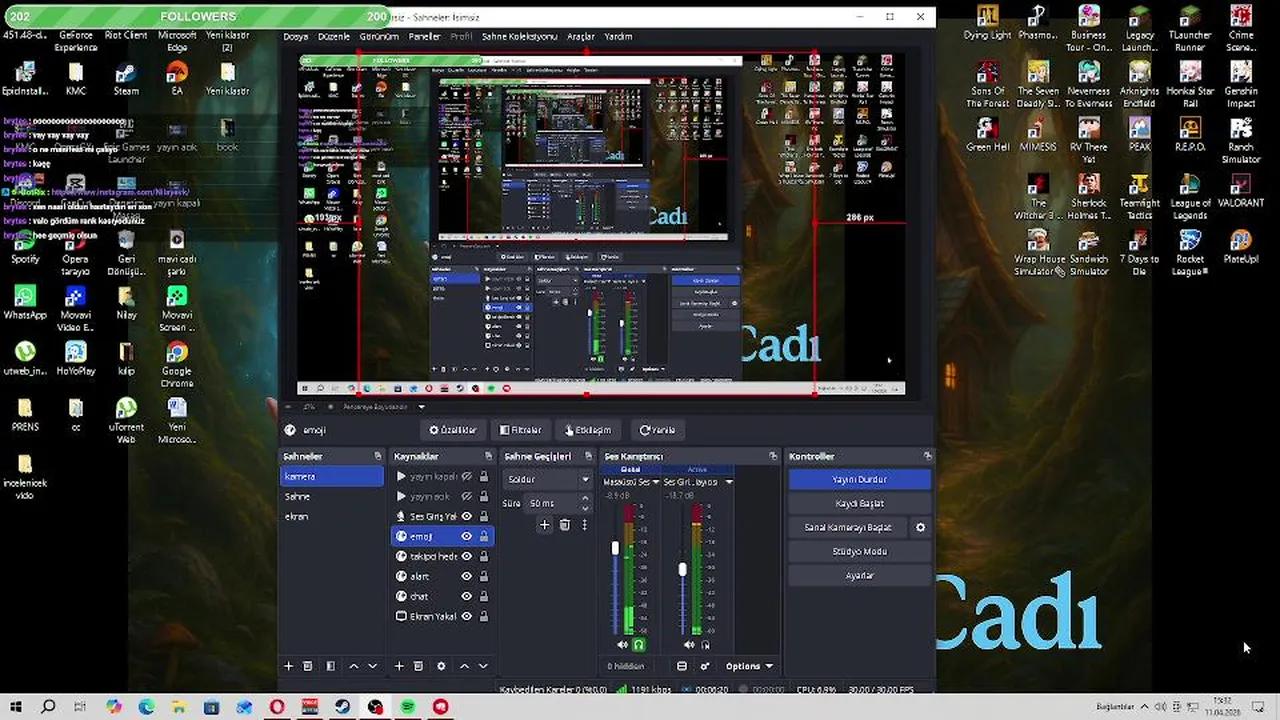
Task: Delete the selected emoji source (trash icon)
Action: coord(418,665)
